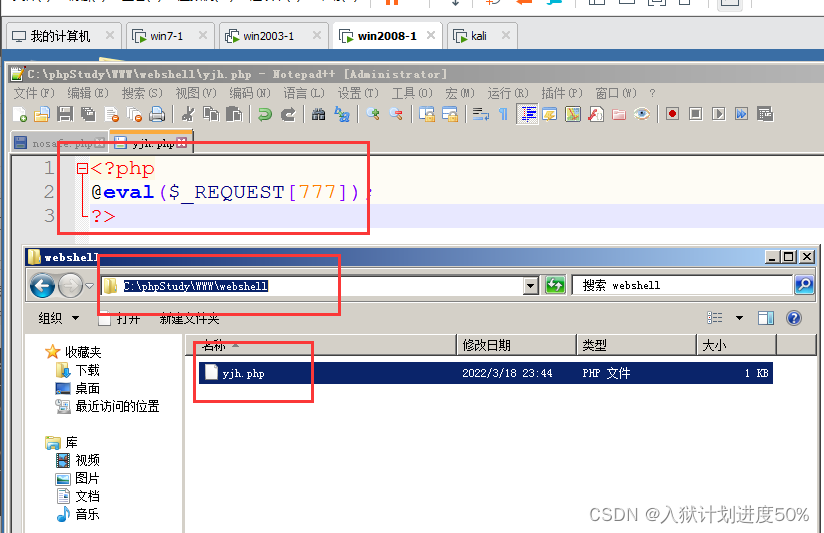Click the Save All toolbar icon

click(x=88, y=114)
